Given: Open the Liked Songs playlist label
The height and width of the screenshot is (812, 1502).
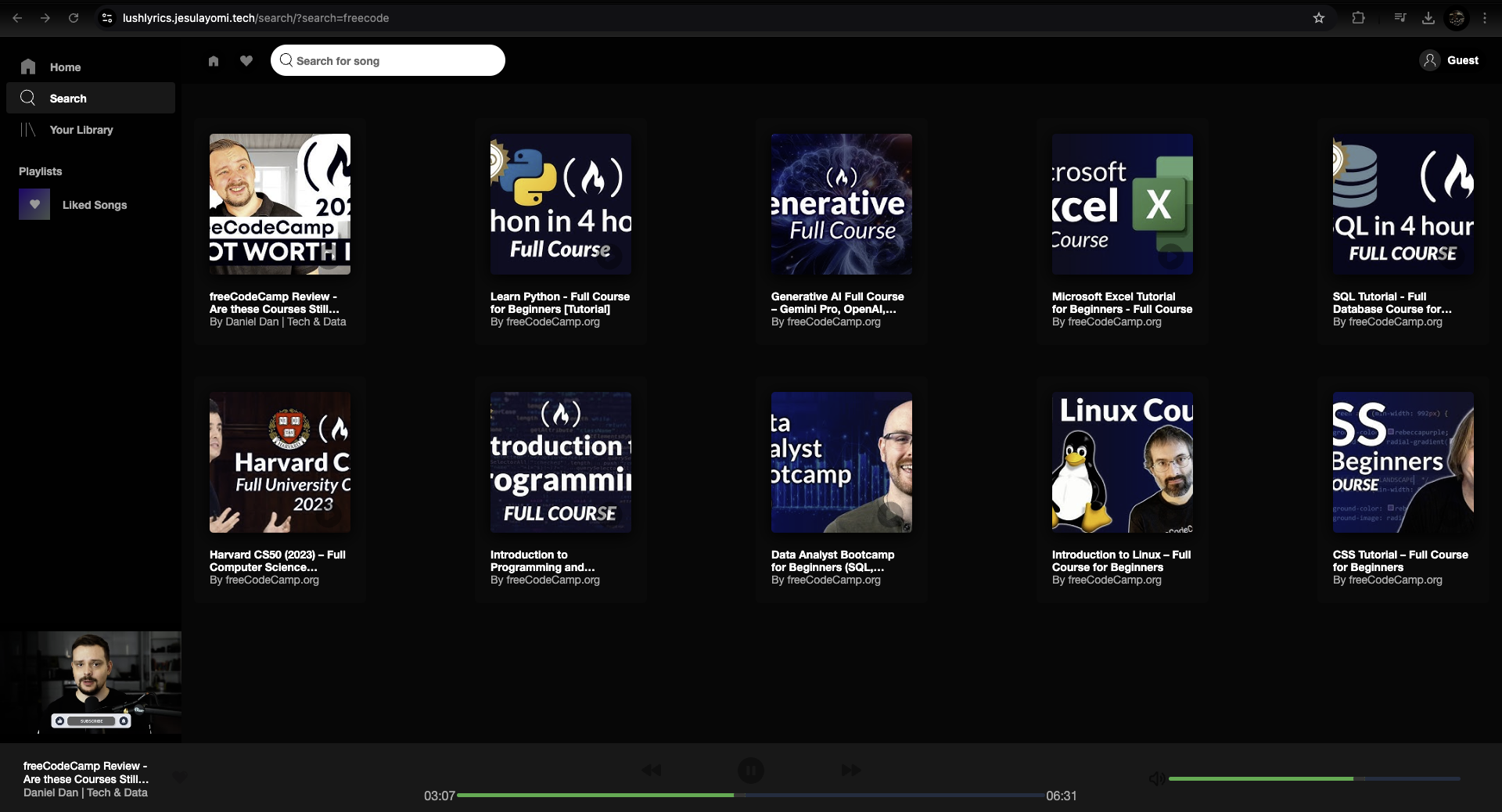Looking at the screenshot, I should click(95, 205).
